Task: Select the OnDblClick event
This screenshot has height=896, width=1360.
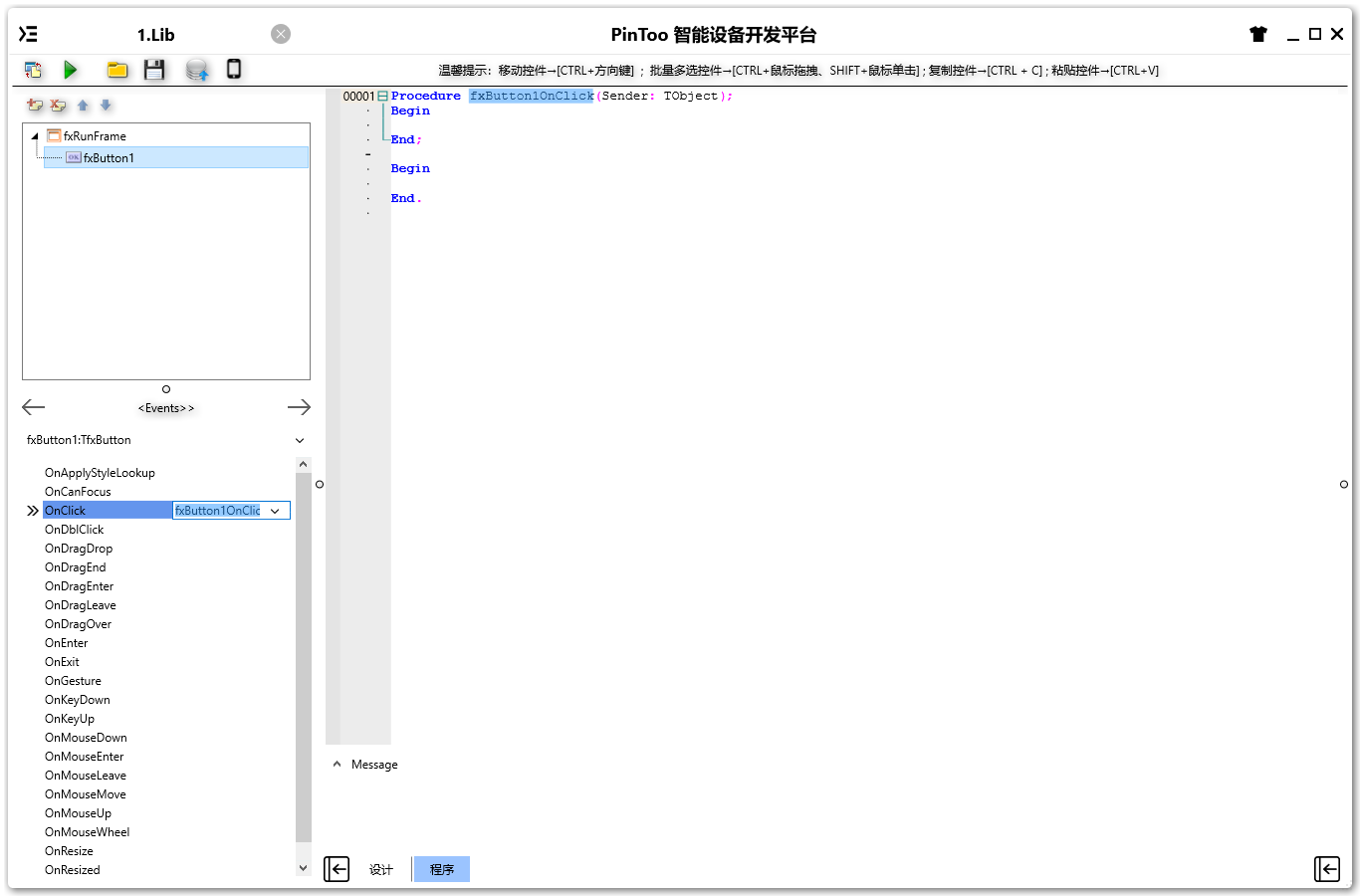Action: click(74, 530)
